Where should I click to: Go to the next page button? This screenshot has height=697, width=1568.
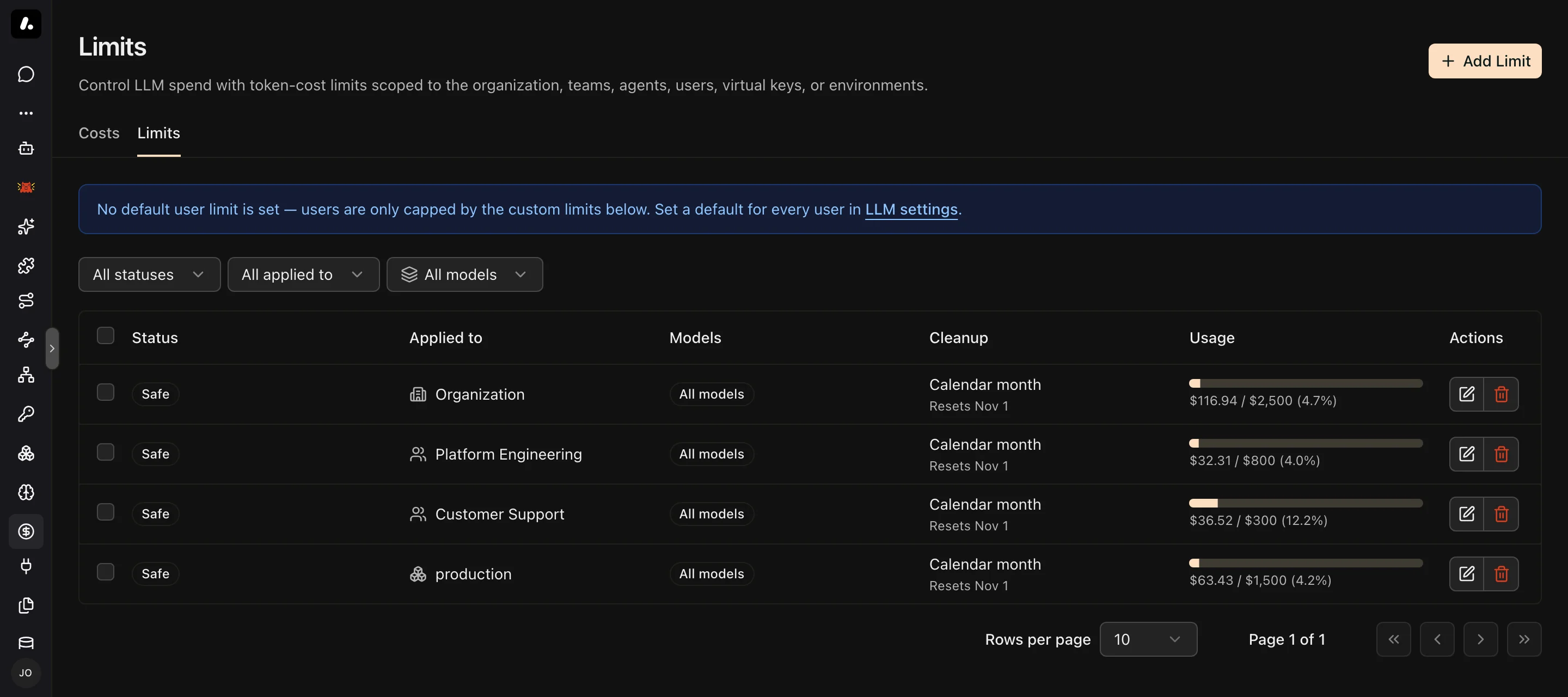click(1480, 639)
